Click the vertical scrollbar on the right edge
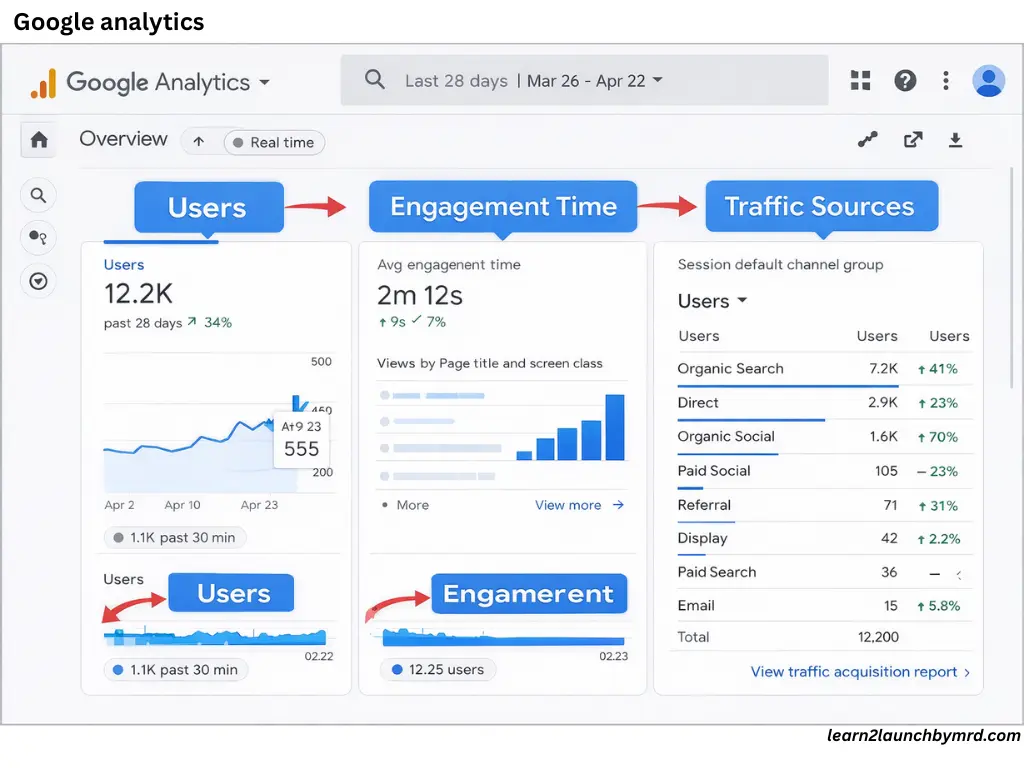The width and height of the screenshot is (1024, 768). (x=1012, y=278)
